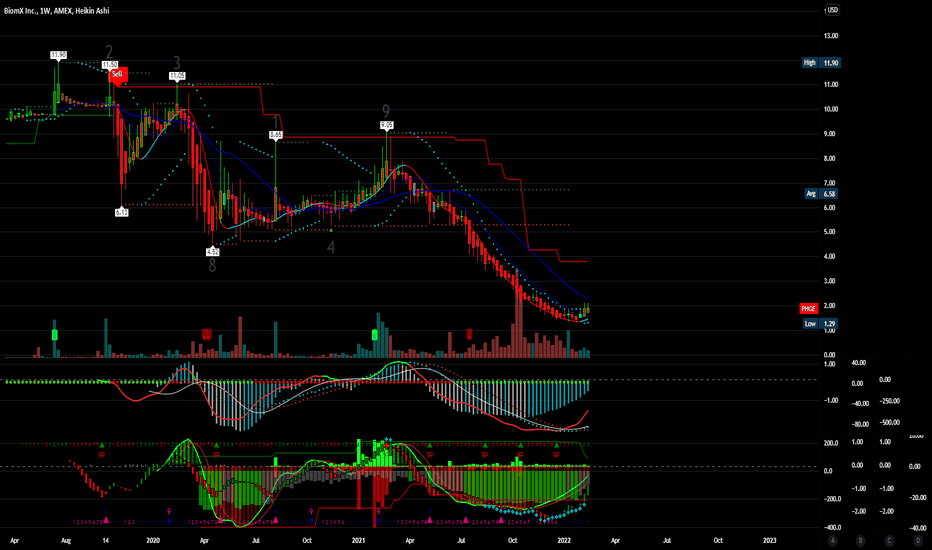Image resolution: width=932 pixels, height=550 pixels.
Task: Click the 8.65 price flag on chart
Action: coord(276,136)
